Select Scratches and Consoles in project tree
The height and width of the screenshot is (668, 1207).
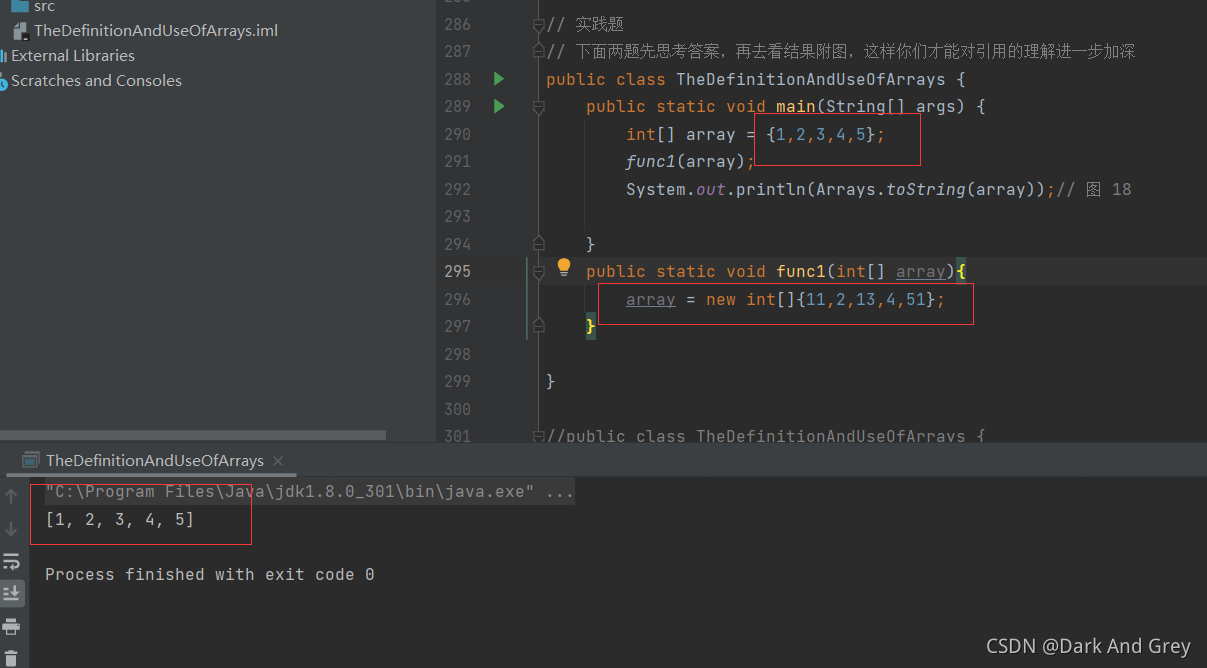96,81
